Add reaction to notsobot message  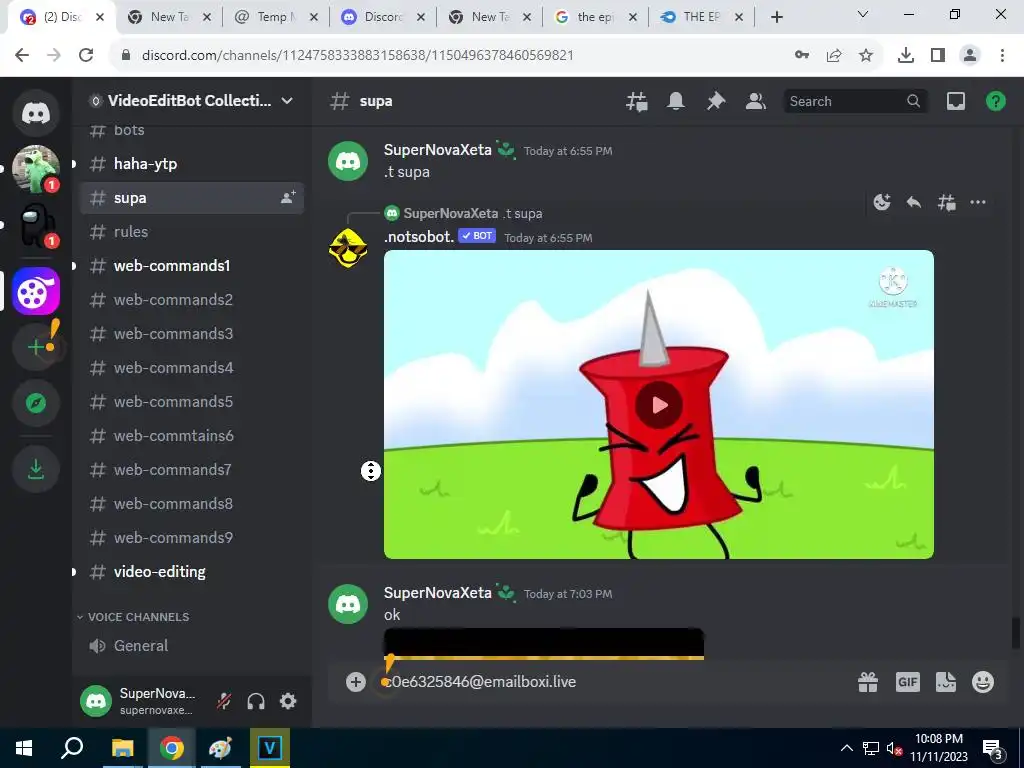(x=882, y=202)
